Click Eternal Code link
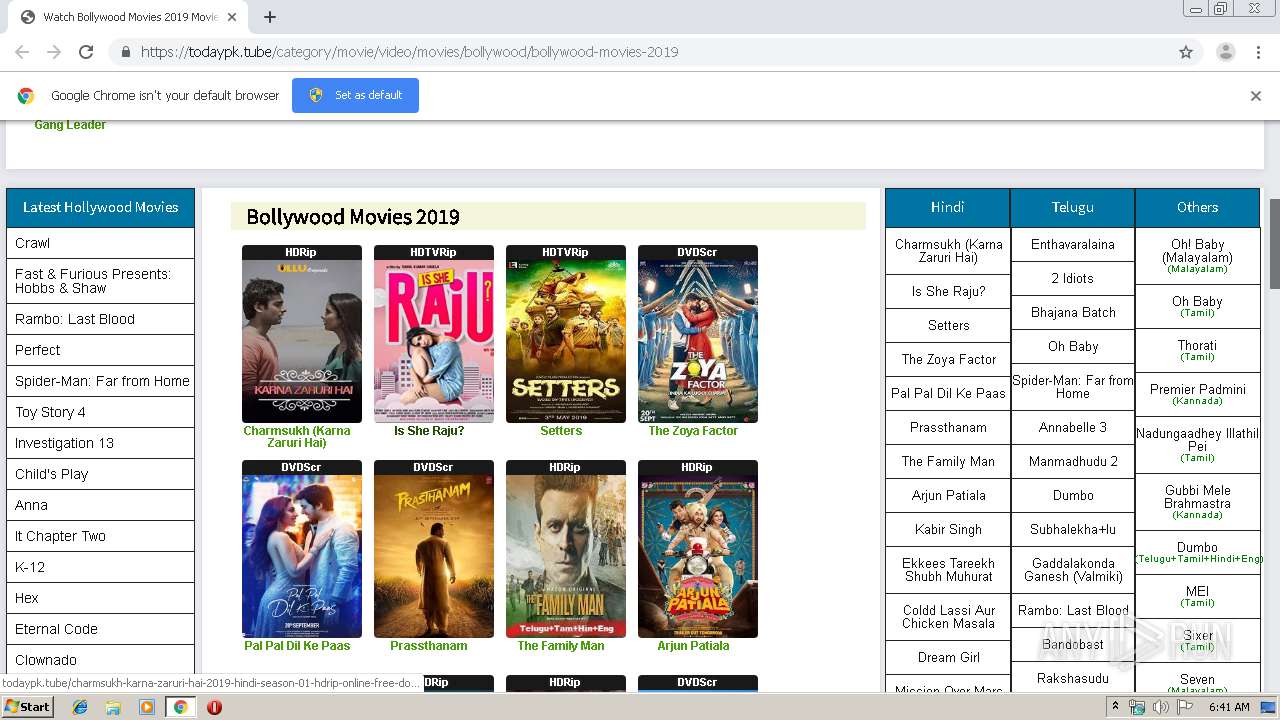Screen dimensions: 1280x720 pos(56,629)
